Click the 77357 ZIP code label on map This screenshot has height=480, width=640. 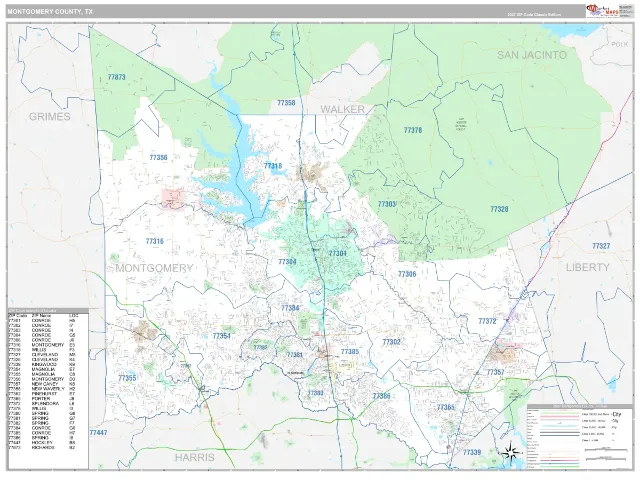(x=495, y=372)
